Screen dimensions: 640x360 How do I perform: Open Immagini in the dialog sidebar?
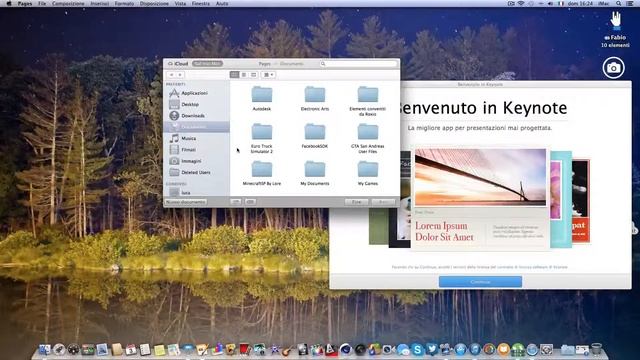click(197, 161)
